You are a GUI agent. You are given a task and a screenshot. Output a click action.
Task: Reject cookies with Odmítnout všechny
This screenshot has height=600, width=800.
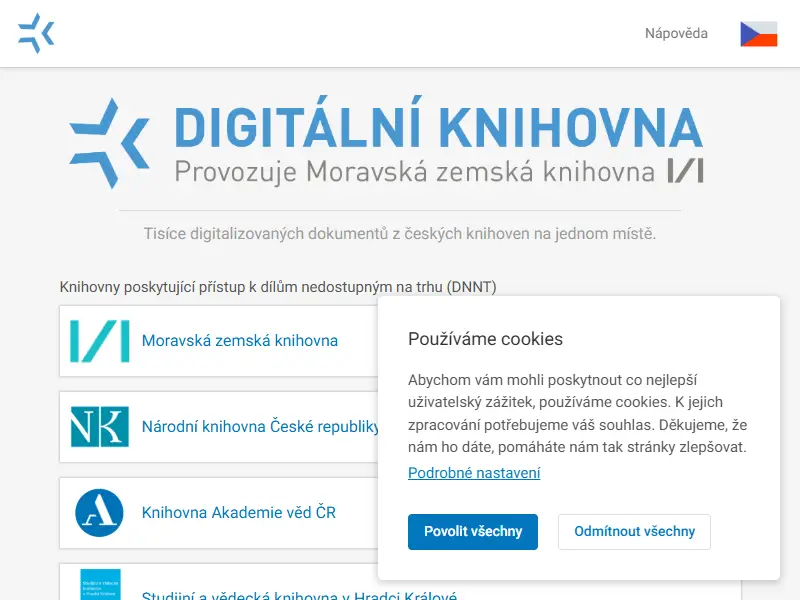click(x=634, y=532)
